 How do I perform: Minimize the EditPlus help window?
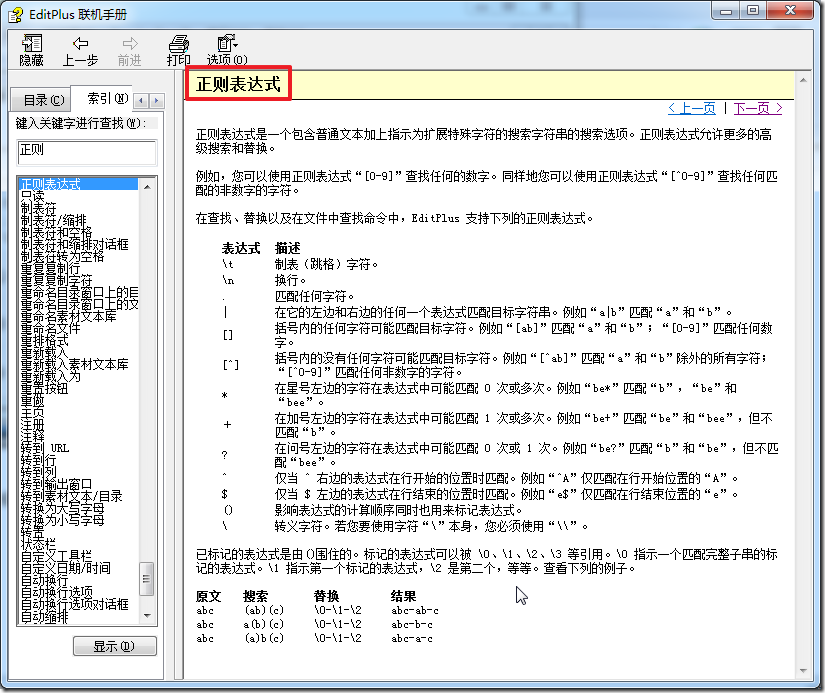726,11
